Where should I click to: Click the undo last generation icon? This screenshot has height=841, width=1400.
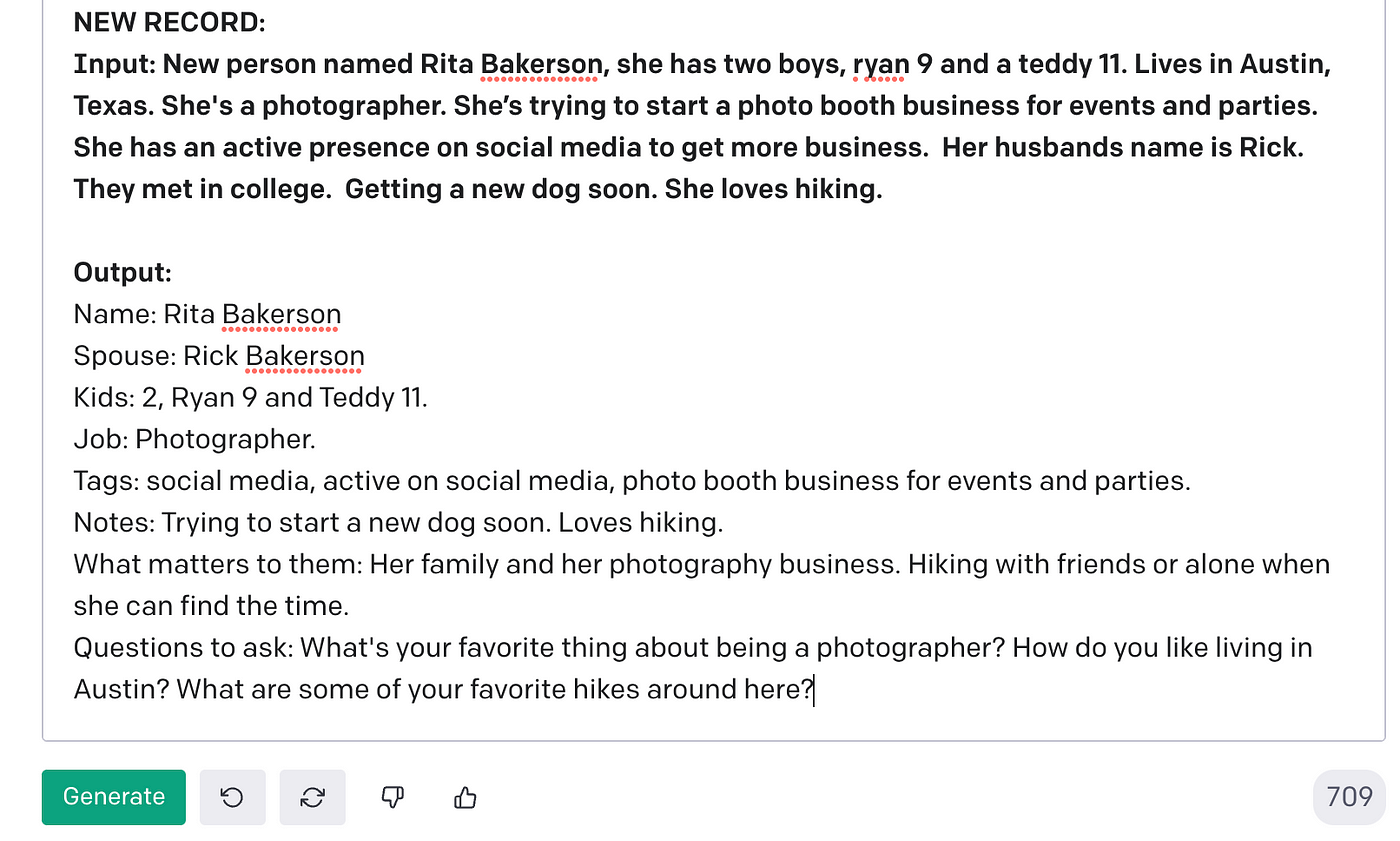(233, 797)
